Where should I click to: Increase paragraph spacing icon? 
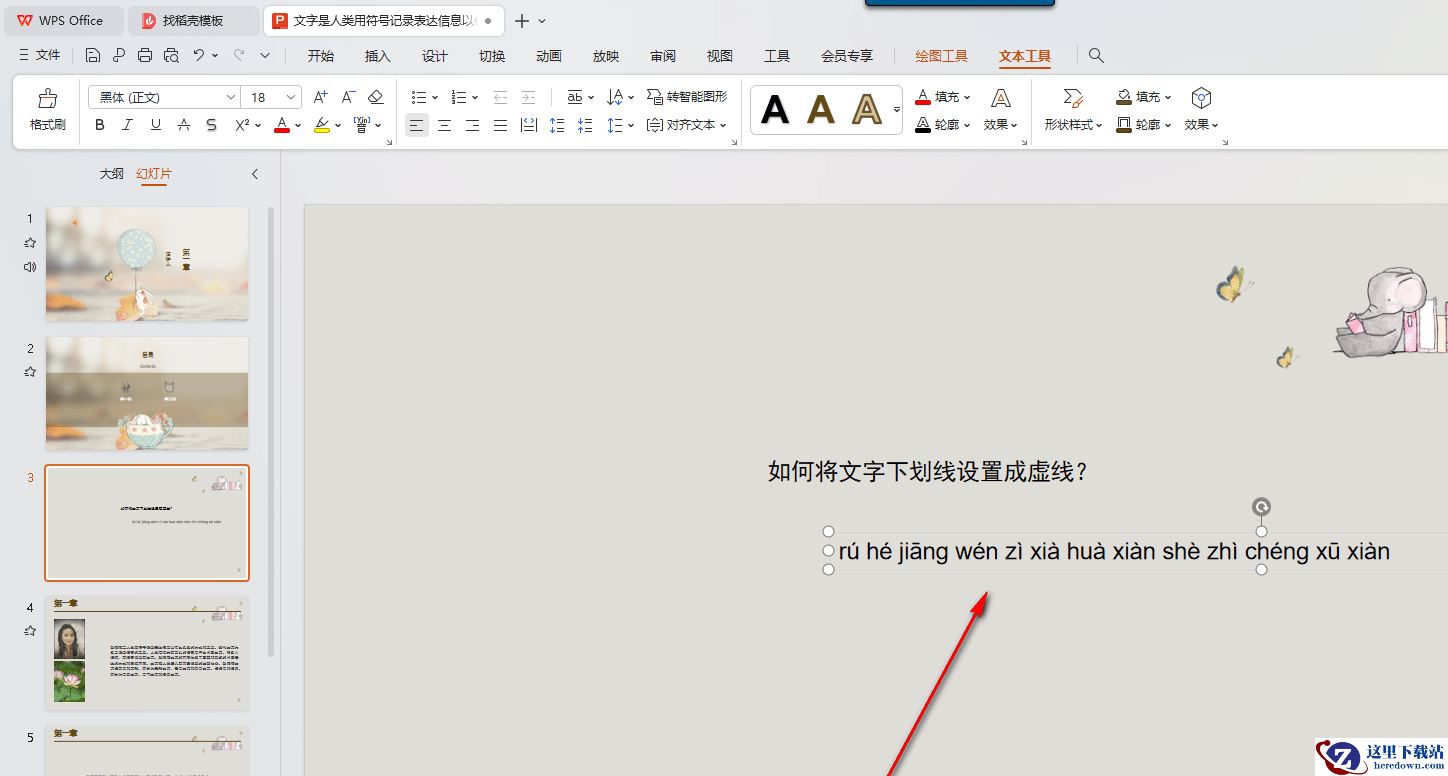tap(557, 125)
